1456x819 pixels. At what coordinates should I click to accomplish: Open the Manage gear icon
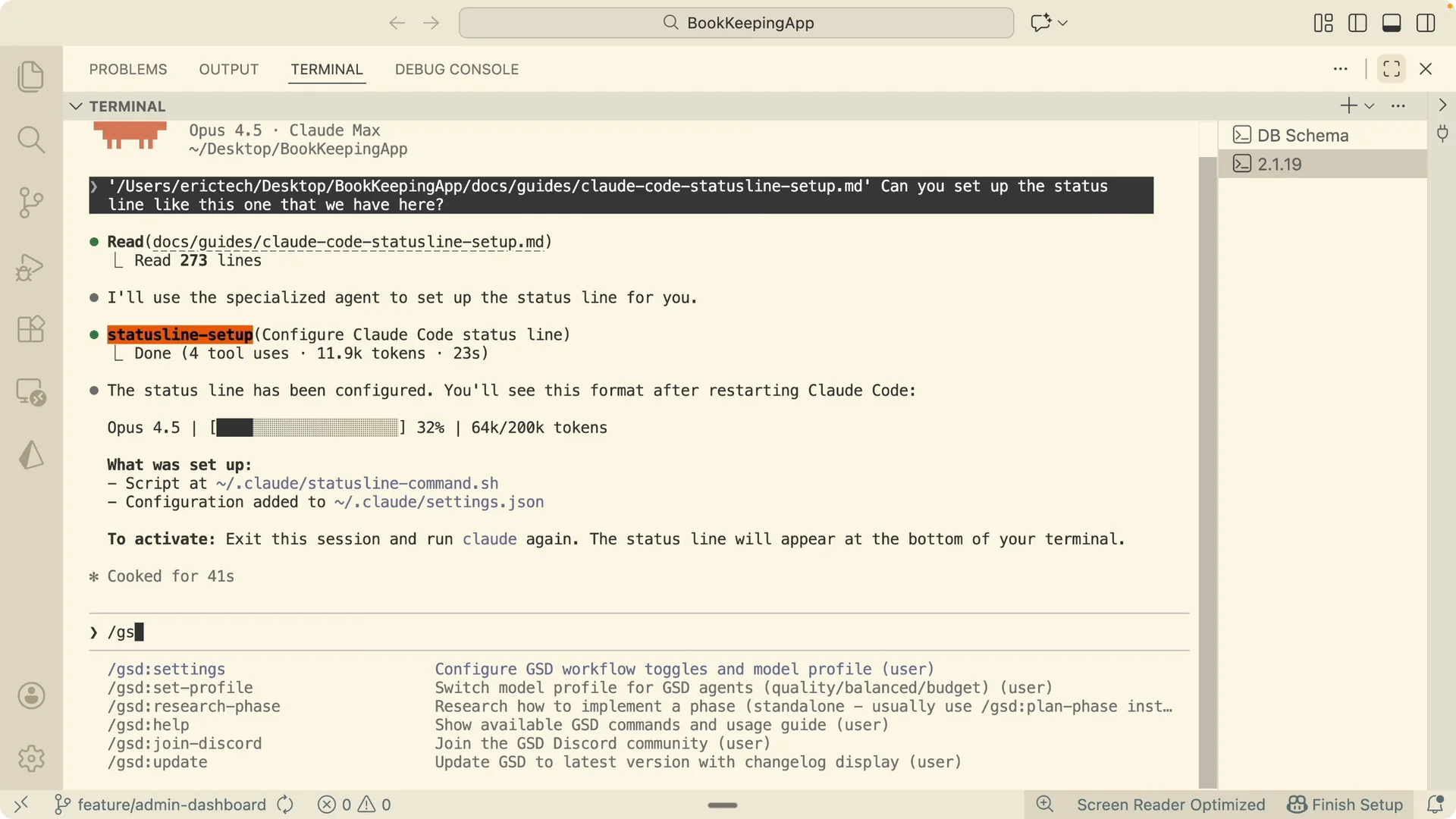[31, 758]
